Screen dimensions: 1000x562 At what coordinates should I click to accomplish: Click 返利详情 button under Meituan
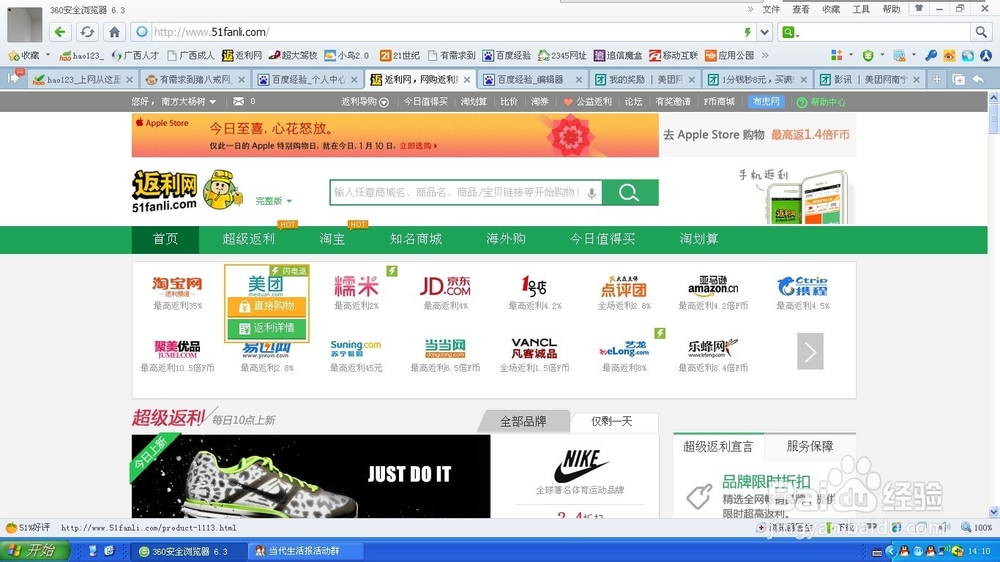coord(267,328)
